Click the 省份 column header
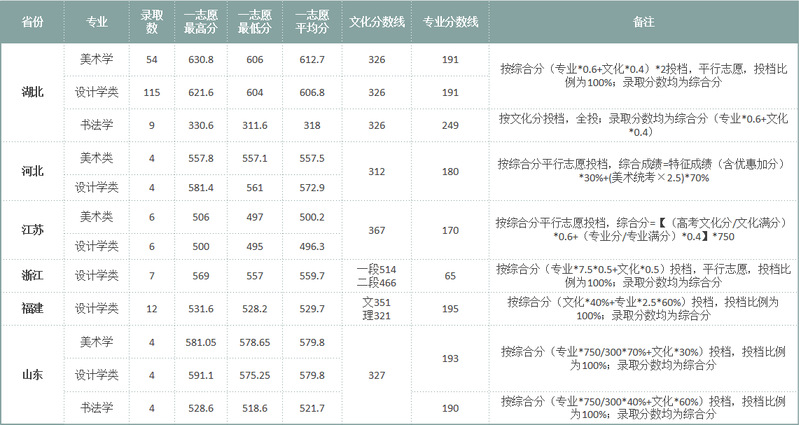 pyautogui.click(x=32, y=22)
